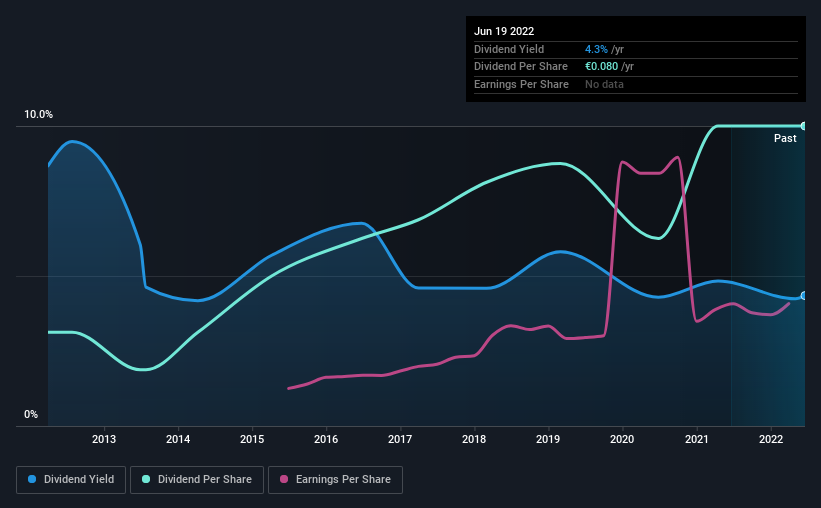Click the Earnings Per Share No data row
821x508 pixels.
[x=636, y=84]
